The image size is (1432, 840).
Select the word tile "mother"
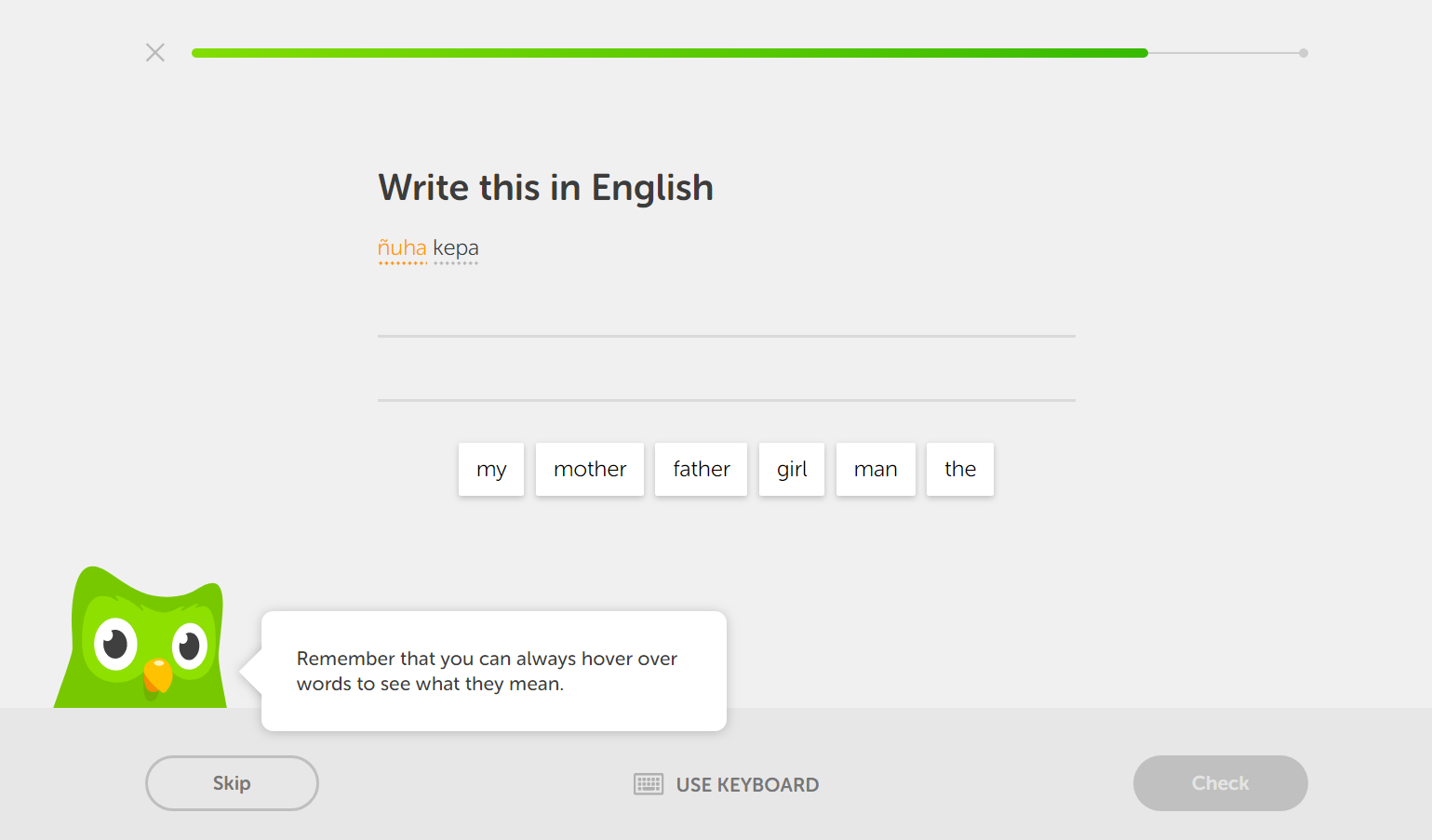(x=590, y=469)
